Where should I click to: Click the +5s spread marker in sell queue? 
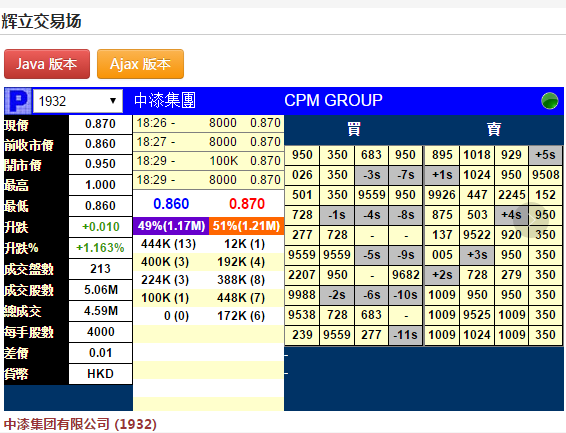pos(545,155)
